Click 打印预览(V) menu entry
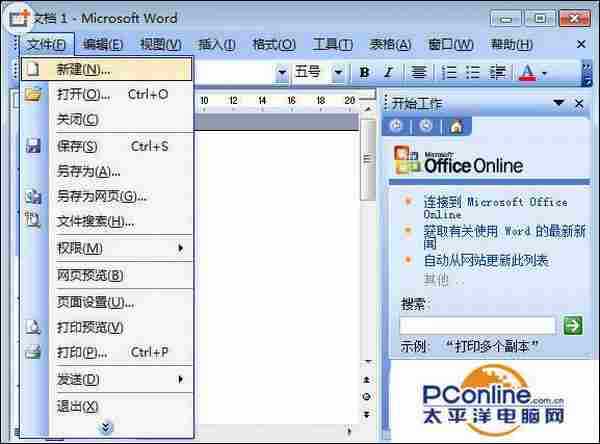This screenshot has width=600, height=444. click(x=90, y=327)
